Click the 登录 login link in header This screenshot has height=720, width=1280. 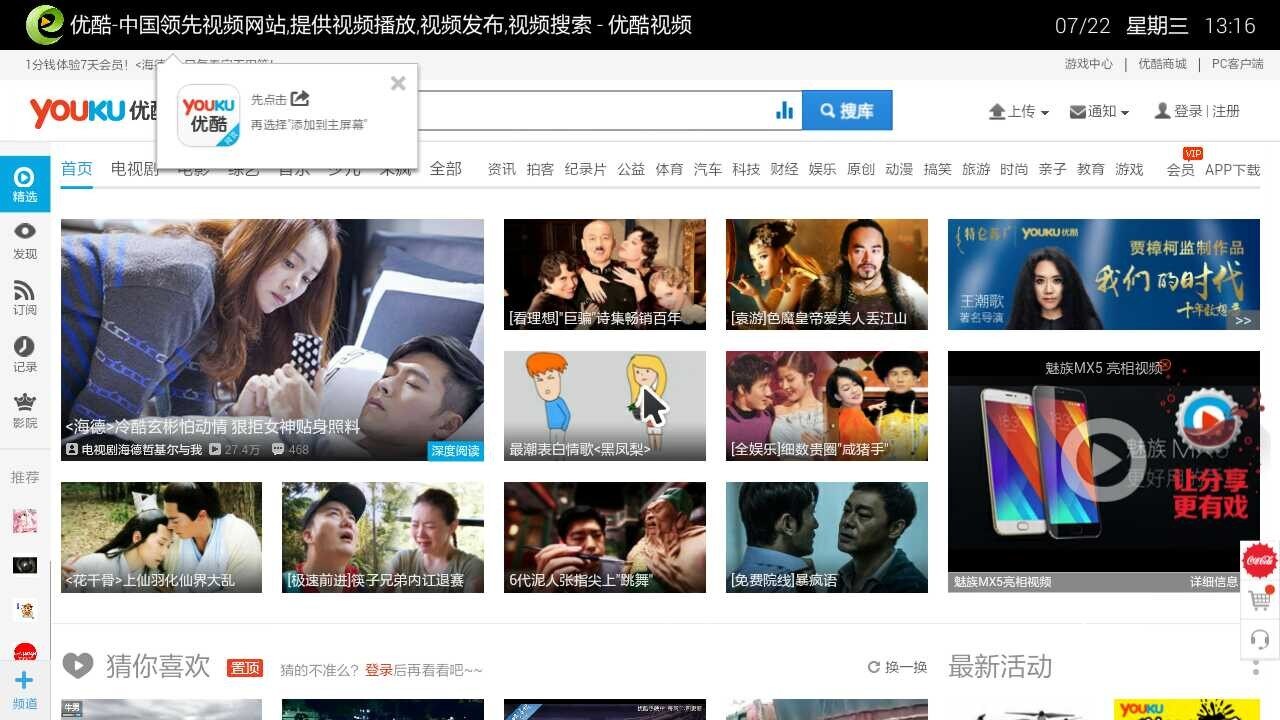[x=1188, y=111]
